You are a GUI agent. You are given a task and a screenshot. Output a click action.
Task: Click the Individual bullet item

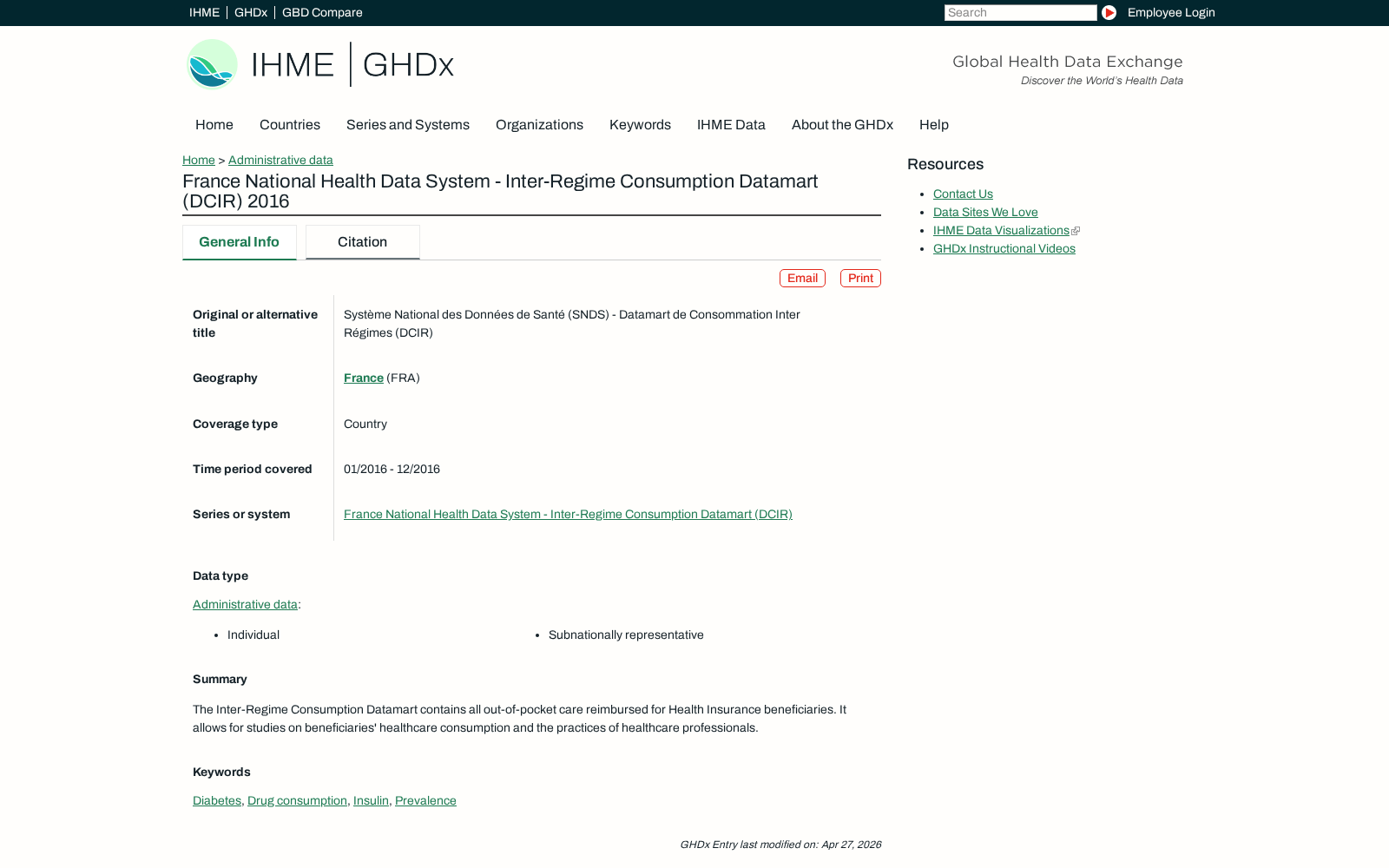pos(253,635)
